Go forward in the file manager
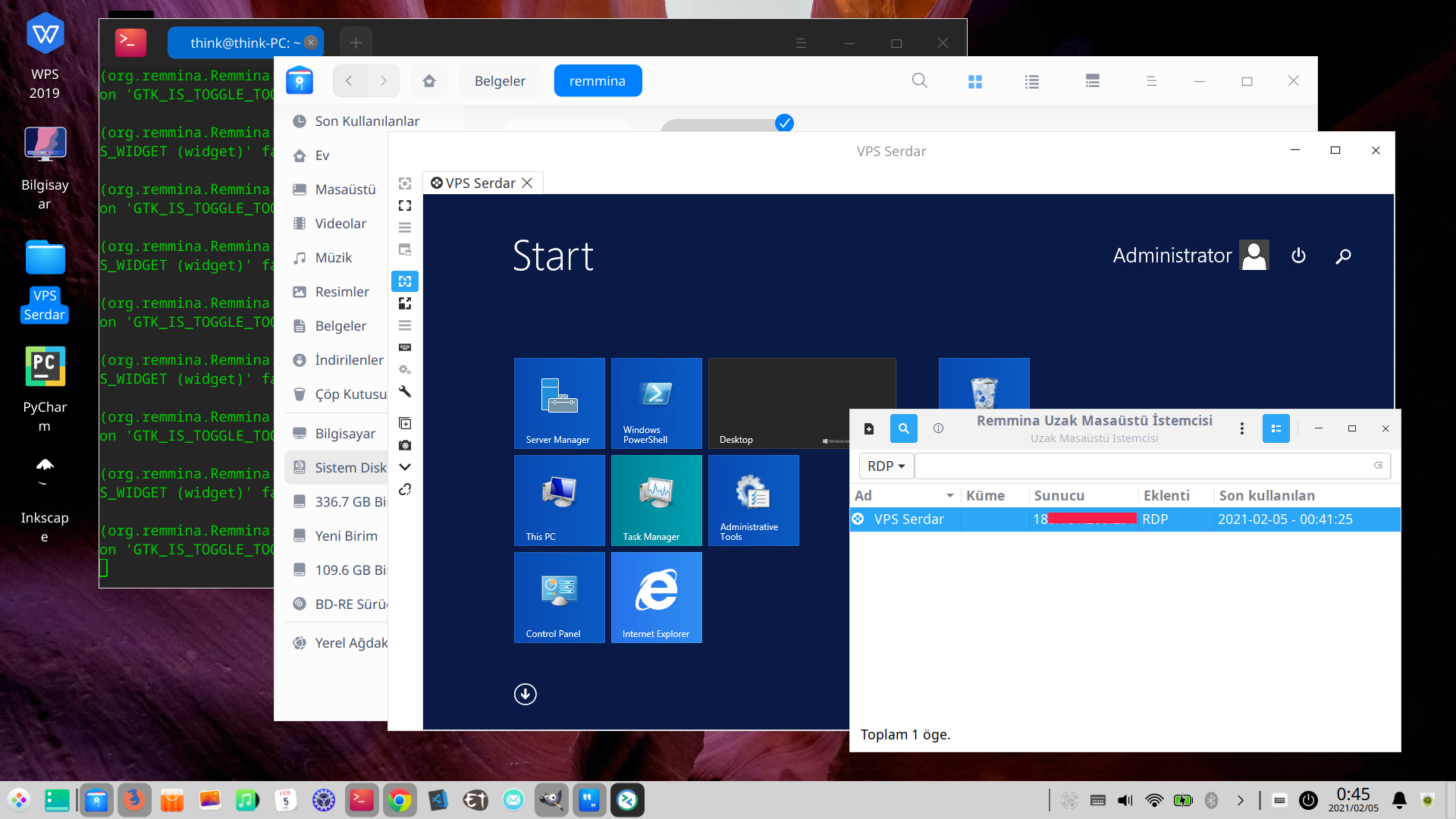Image resolution: width=1456 pixels, height=819 pixels. pyautogui.click(x=384, y=80)
